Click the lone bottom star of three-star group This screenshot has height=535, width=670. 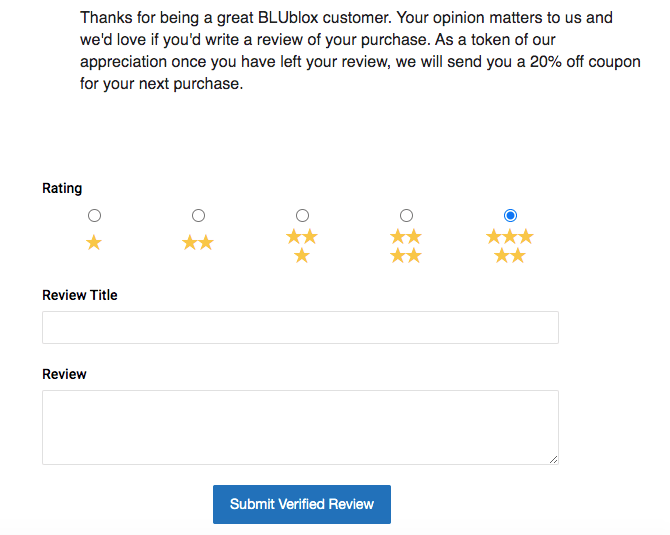point(302,256)
